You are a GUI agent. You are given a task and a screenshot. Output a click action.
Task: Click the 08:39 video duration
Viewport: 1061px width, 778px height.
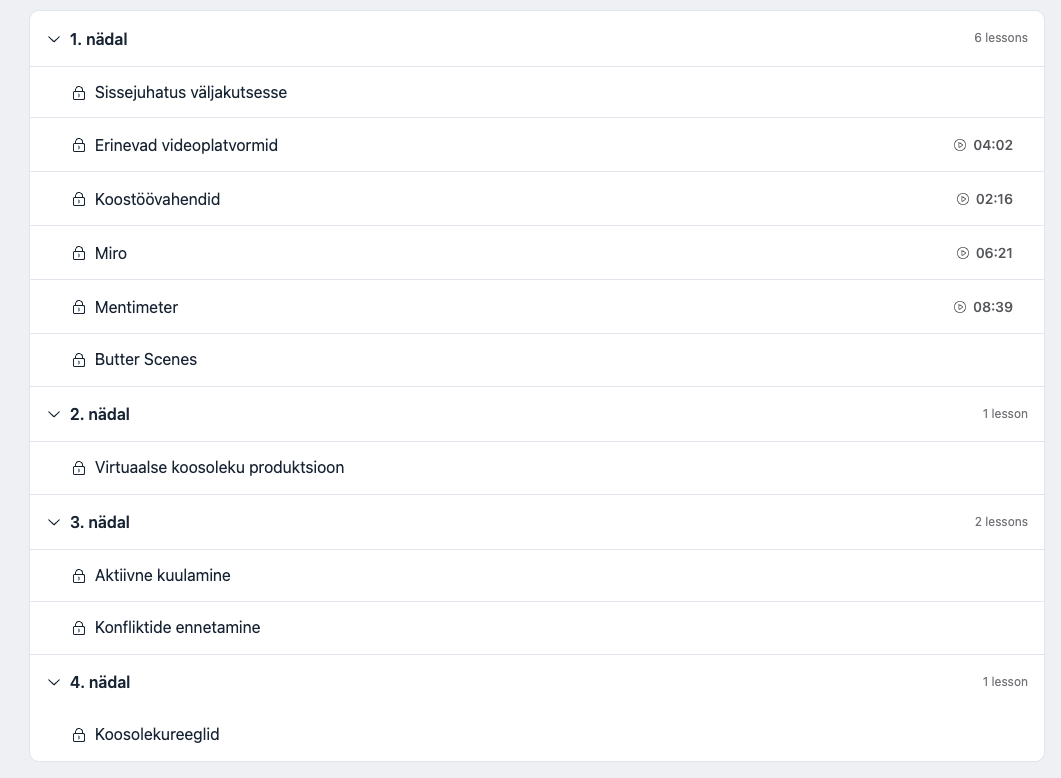click(x=993, y=307)
